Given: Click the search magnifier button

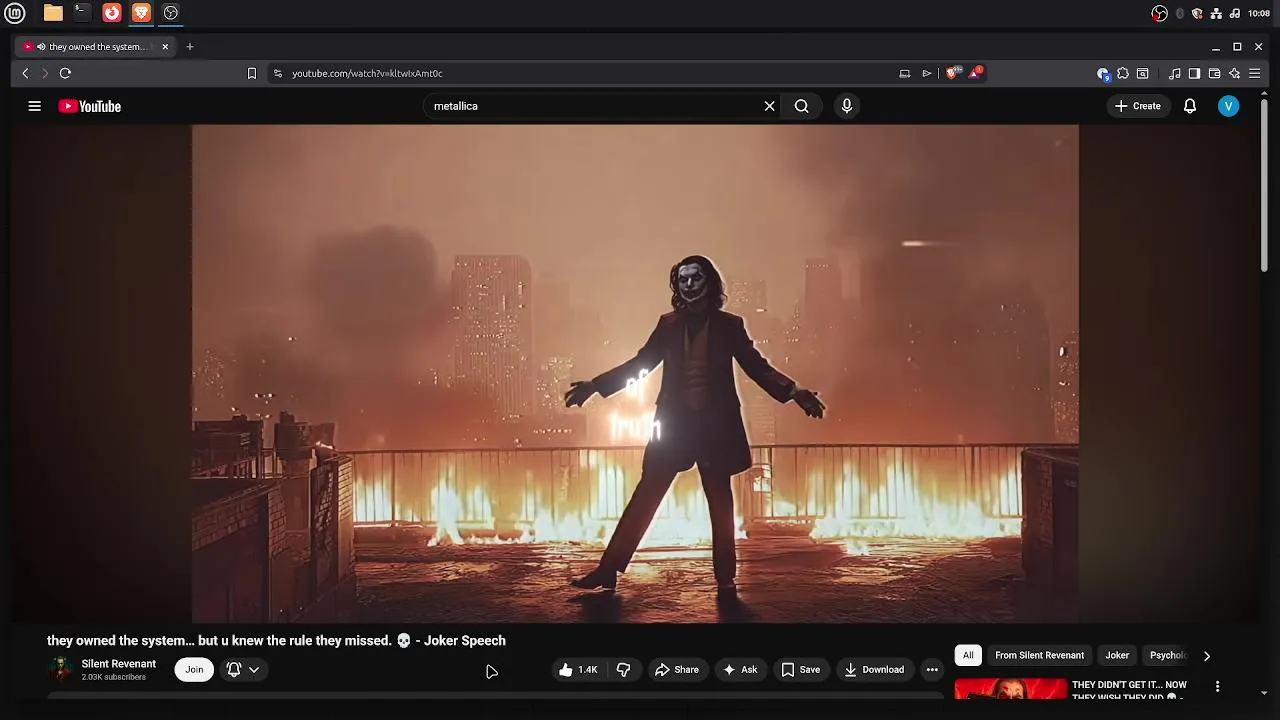Looking at the screenshot, I should pyautogui.click(x=801, y=106).
